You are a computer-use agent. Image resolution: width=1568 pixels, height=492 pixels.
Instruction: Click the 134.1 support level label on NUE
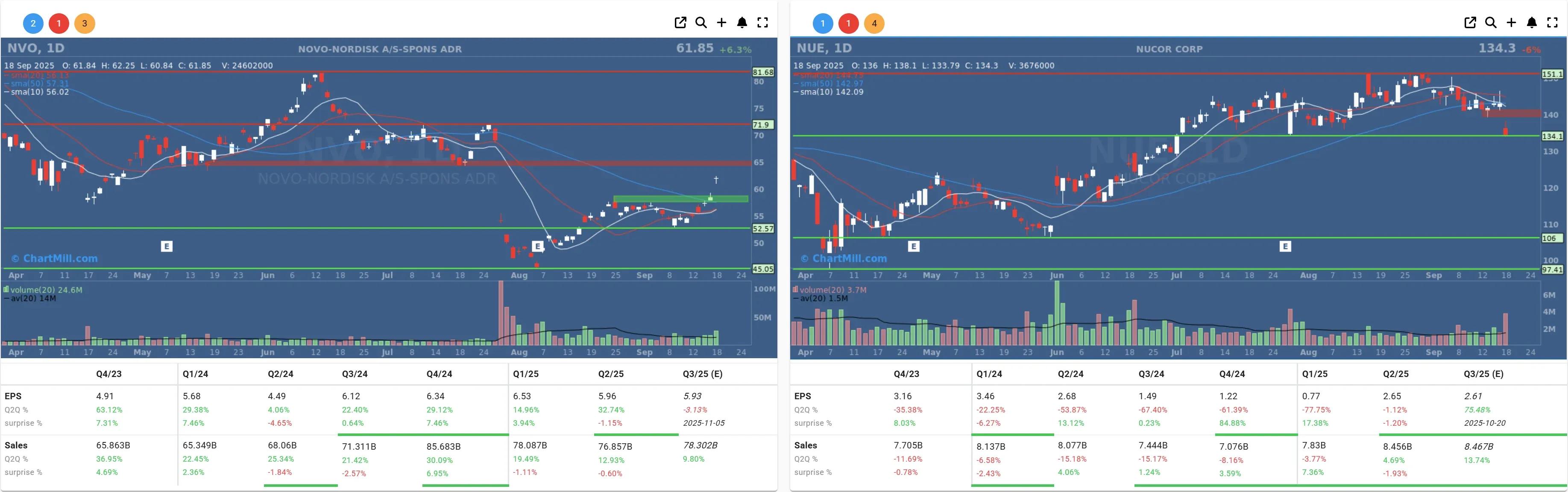click(x=1552, y=136)
